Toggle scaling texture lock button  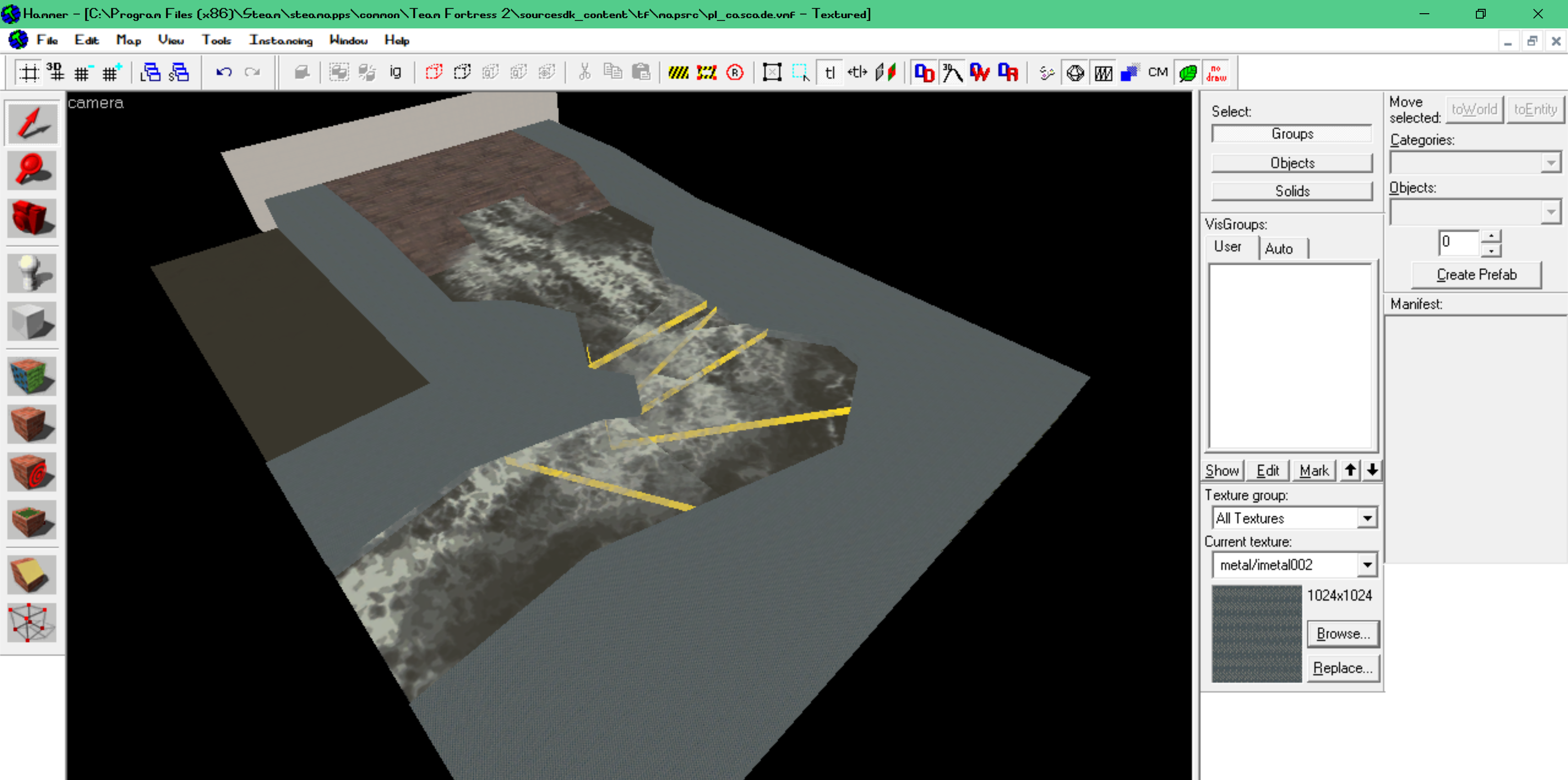click(857, 73)
